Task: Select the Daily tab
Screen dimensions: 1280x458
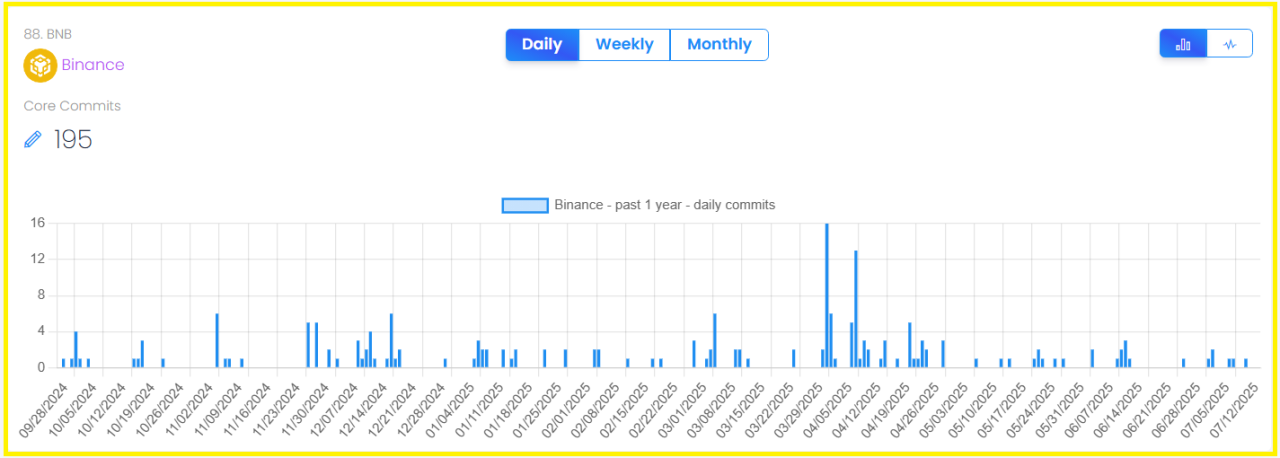Action: click(542, 45)
